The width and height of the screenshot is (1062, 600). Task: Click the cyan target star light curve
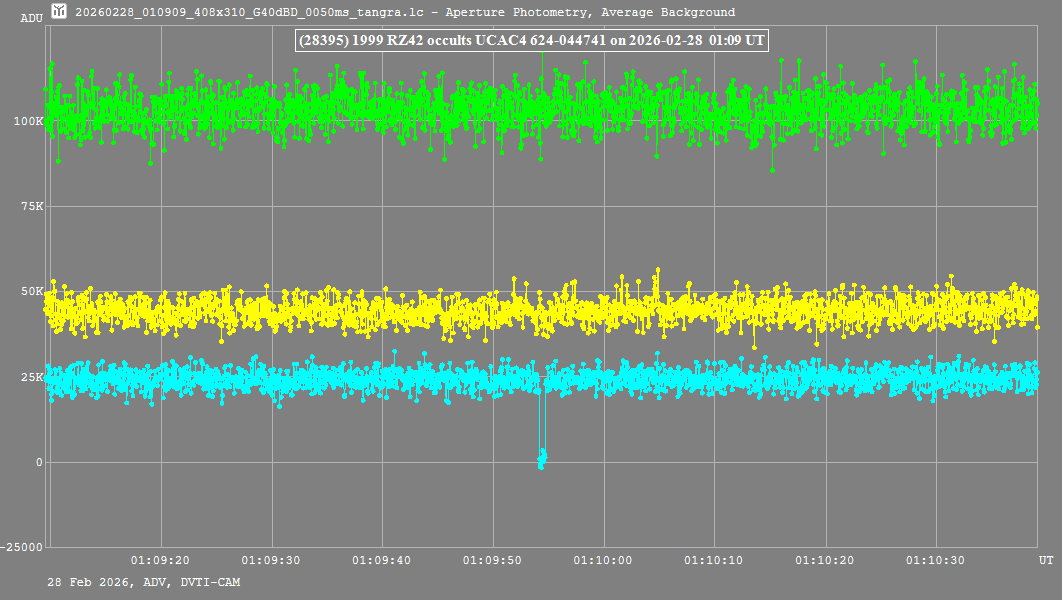pos(300,378)
